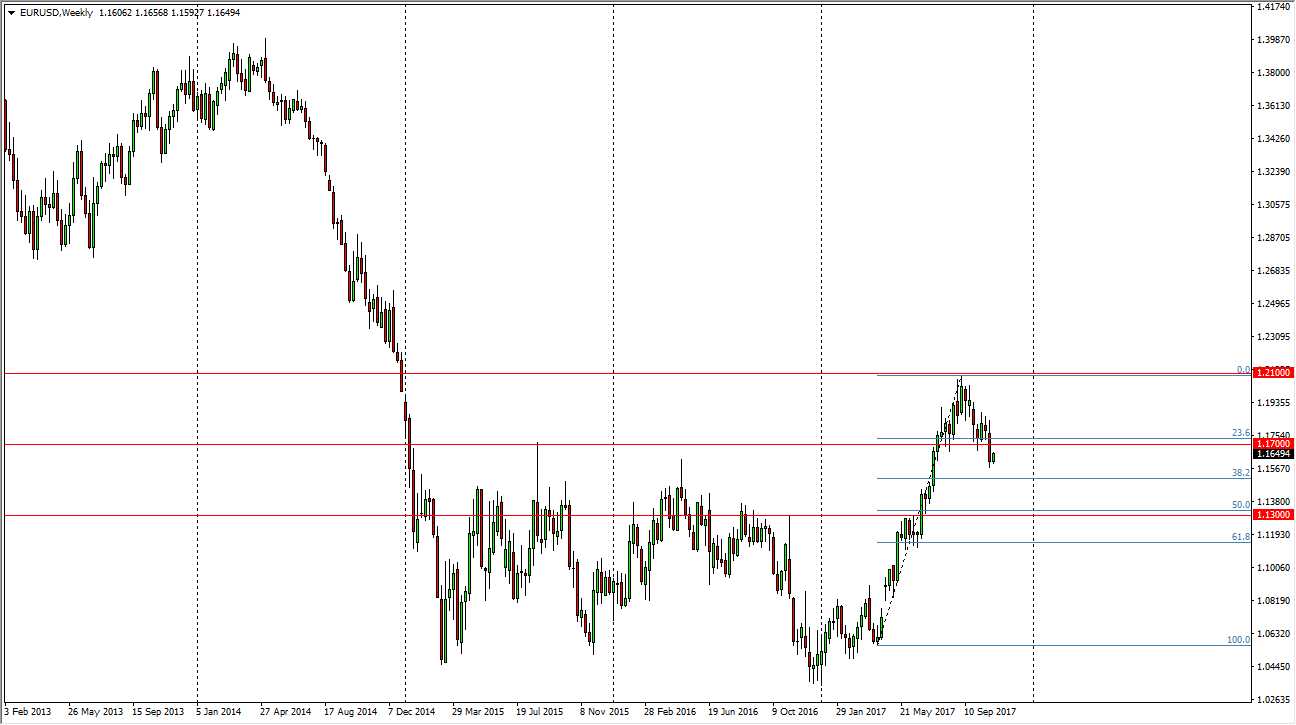The width and height of the screenshot is (1296, 725).
Task: Click the red 1.13000 price marker
Action: (x=1273, y=515)
